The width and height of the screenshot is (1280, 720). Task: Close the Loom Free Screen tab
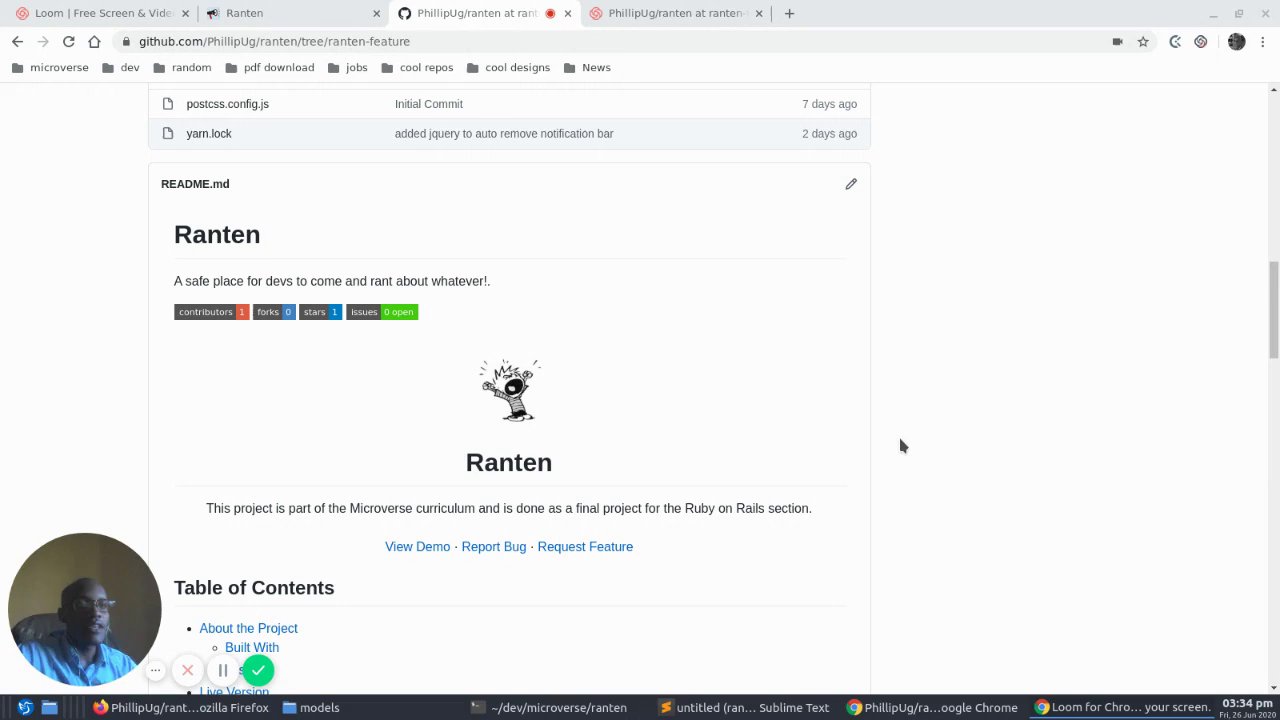coord(185,13)
